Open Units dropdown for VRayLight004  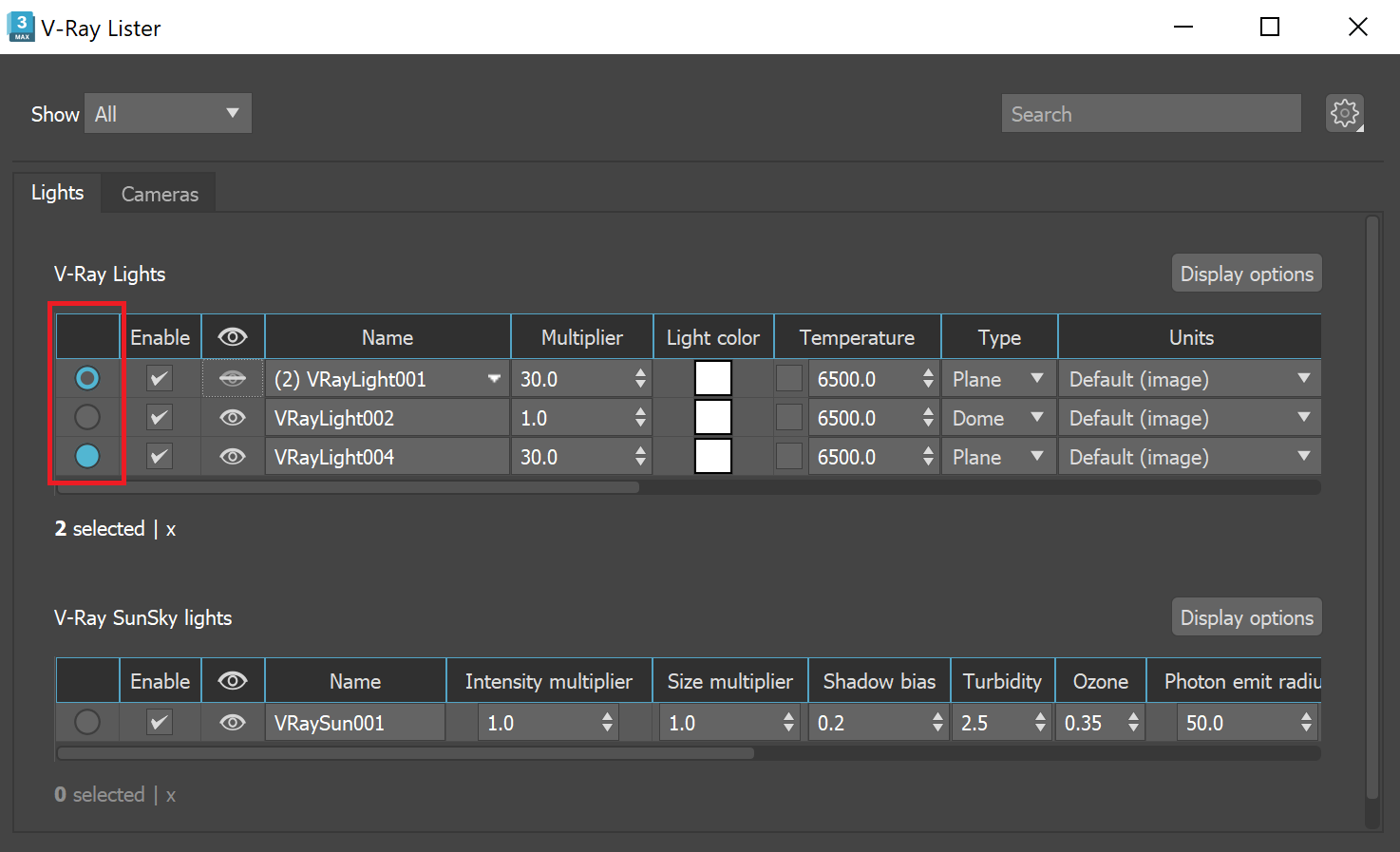[1190, 457]
